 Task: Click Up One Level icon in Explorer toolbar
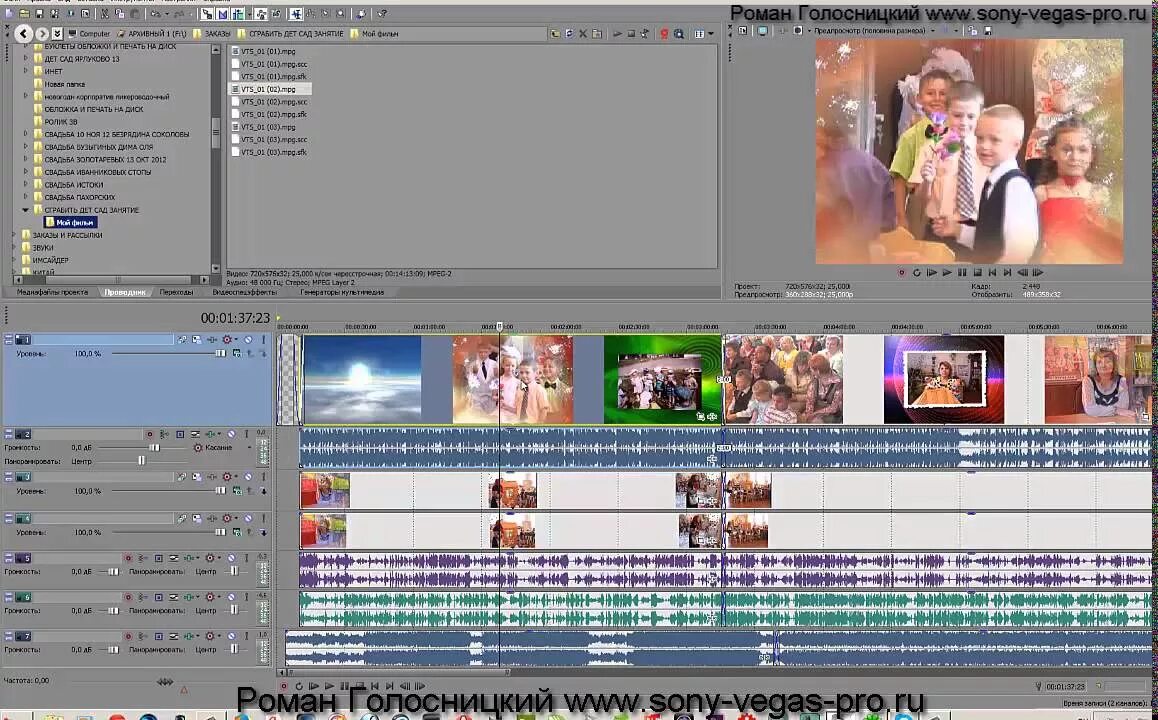tap(555, 33)
